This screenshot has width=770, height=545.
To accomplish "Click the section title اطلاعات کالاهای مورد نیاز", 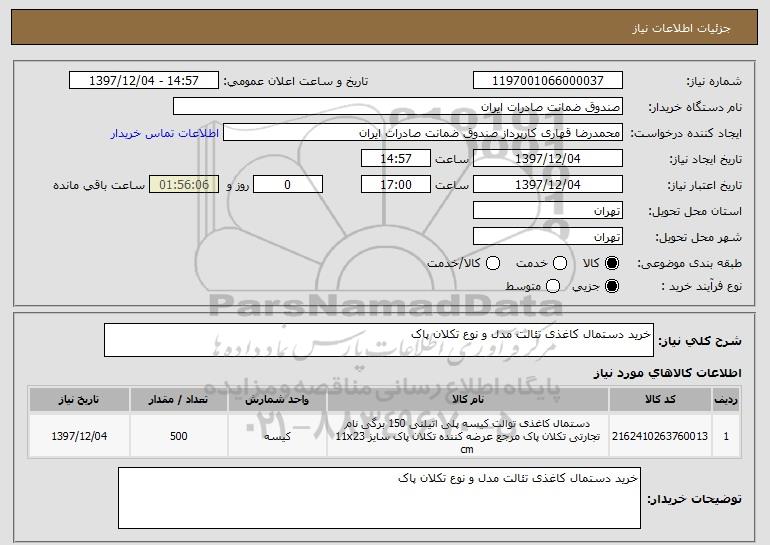I will tap(667, 373).
